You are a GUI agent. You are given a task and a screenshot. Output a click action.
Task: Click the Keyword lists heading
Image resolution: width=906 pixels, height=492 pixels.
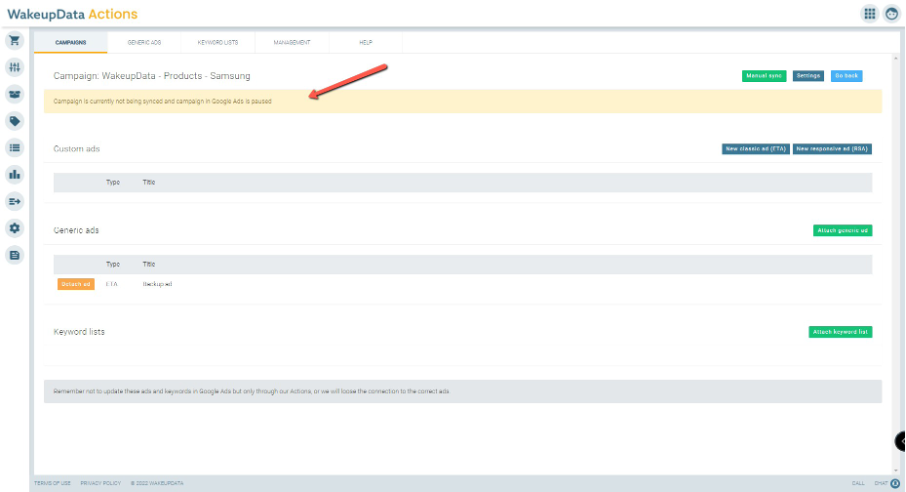coord(79,332)
